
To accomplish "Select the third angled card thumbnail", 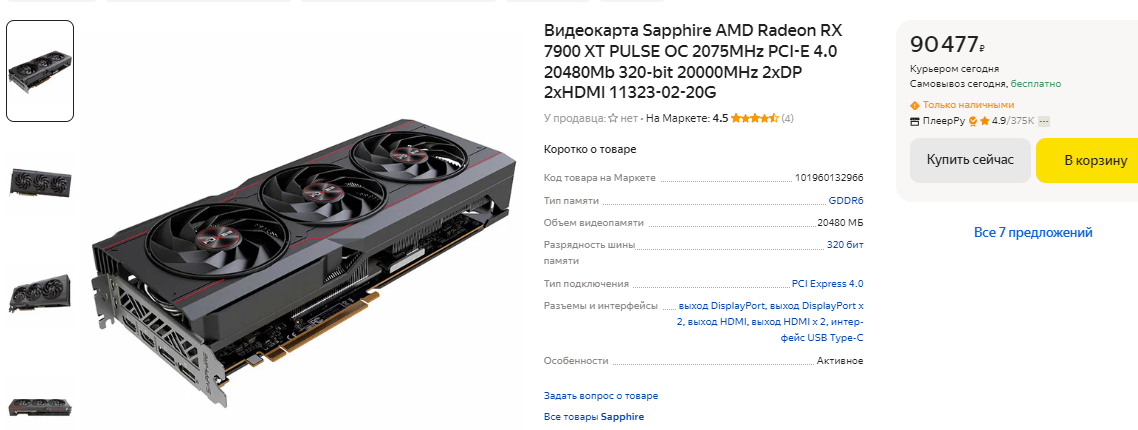I will pyautogui.click(x=40, y=293).
